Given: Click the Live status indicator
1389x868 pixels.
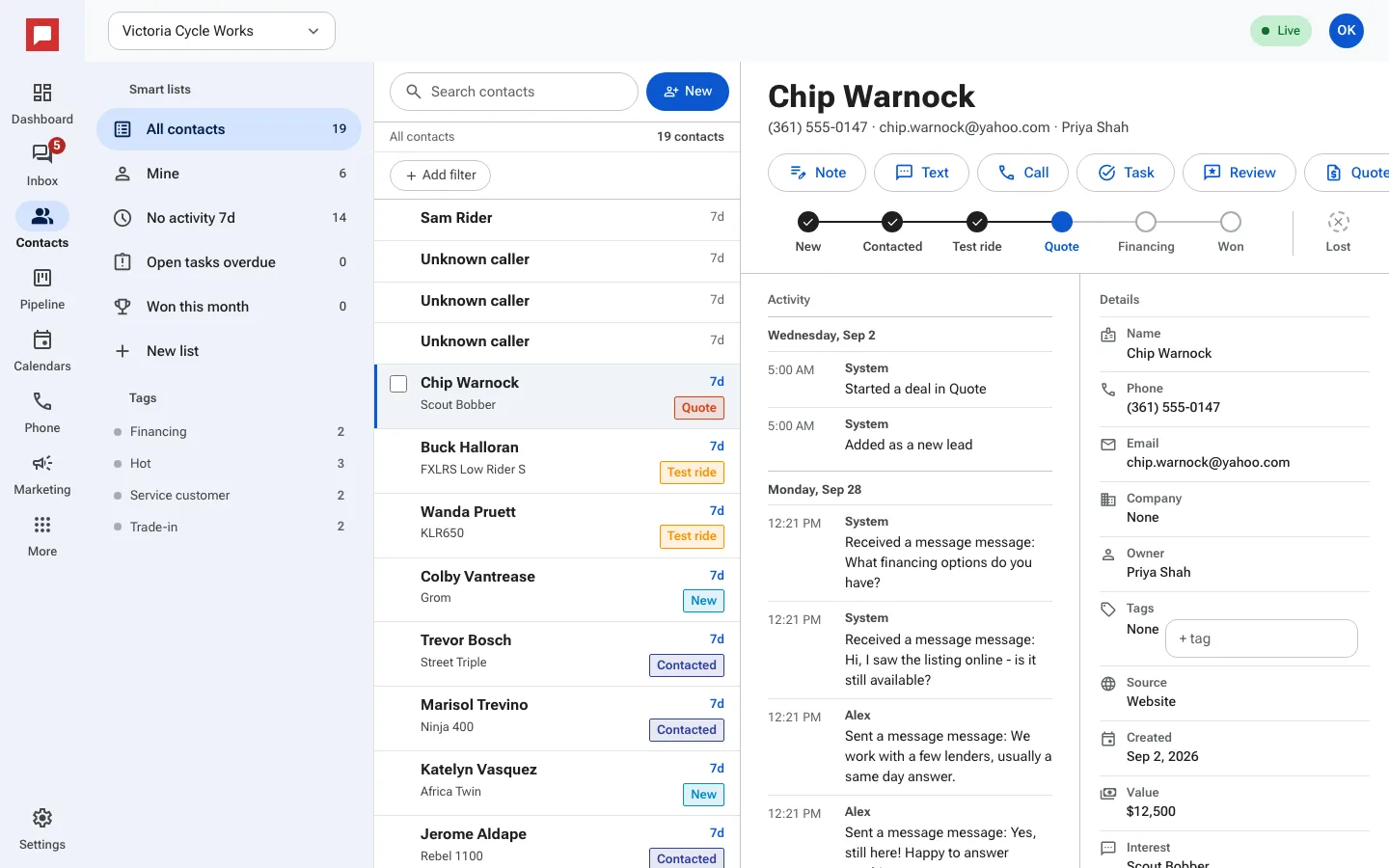Looking at the screenshot, I should [x=1281, y=31].
